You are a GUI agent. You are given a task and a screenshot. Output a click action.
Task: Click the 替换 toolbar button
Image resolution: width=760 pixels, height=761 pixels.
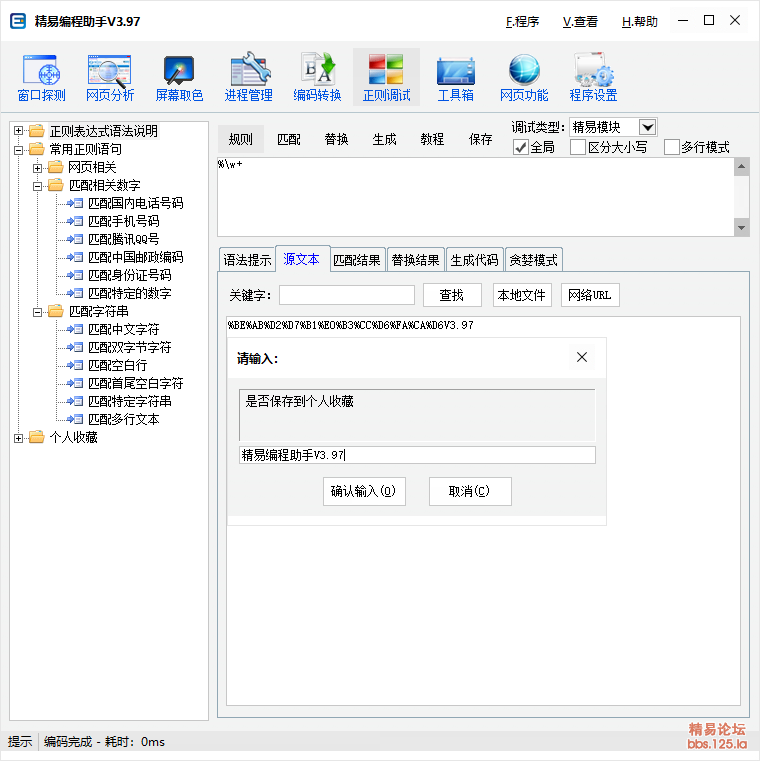336,139
